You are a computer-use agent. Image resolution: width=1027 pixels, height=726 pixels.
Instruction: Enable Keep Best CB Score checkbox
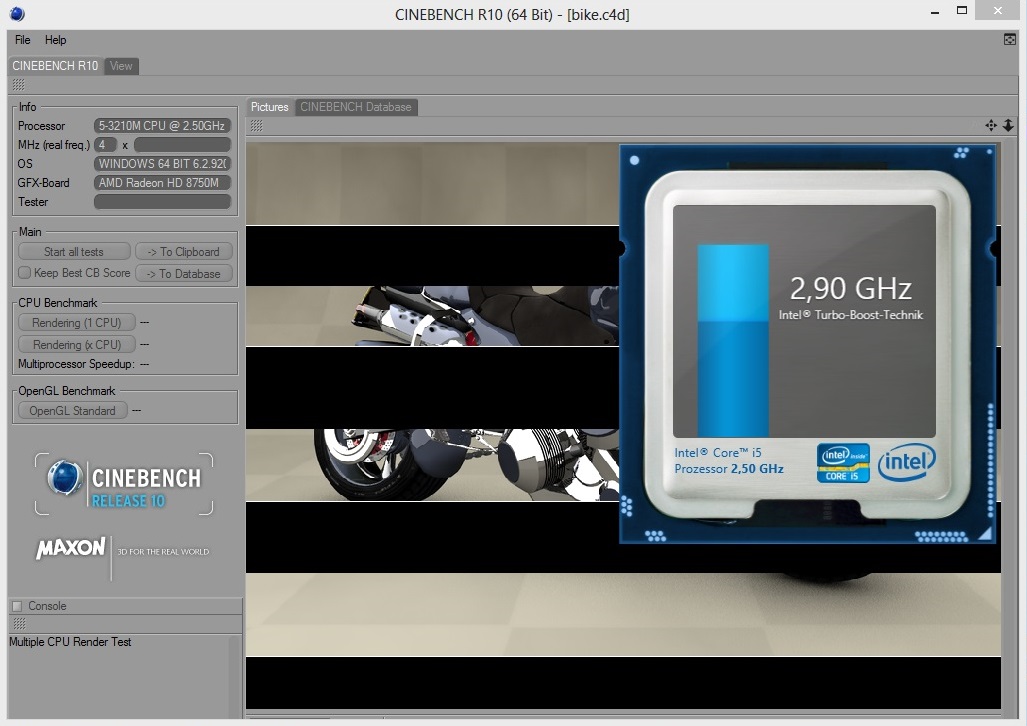(24, 273)
